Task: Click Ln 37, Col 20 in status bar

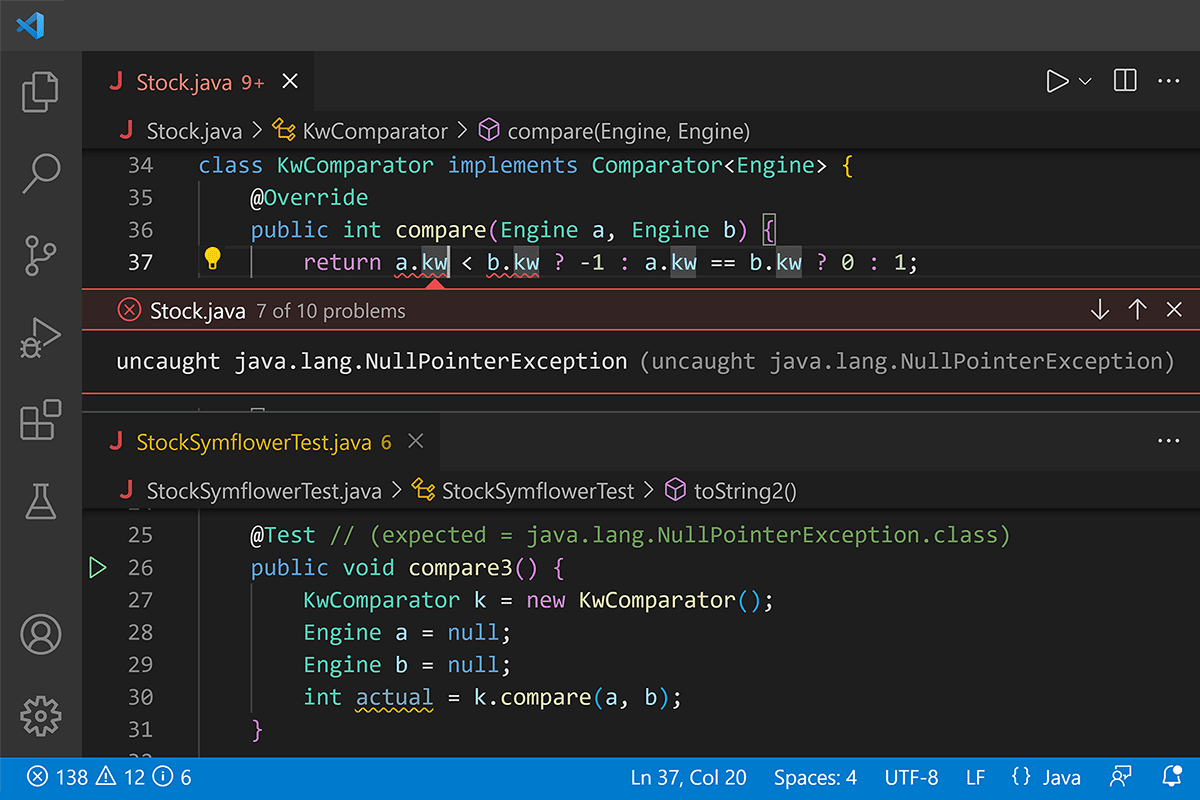Action: tap(689, 777)
